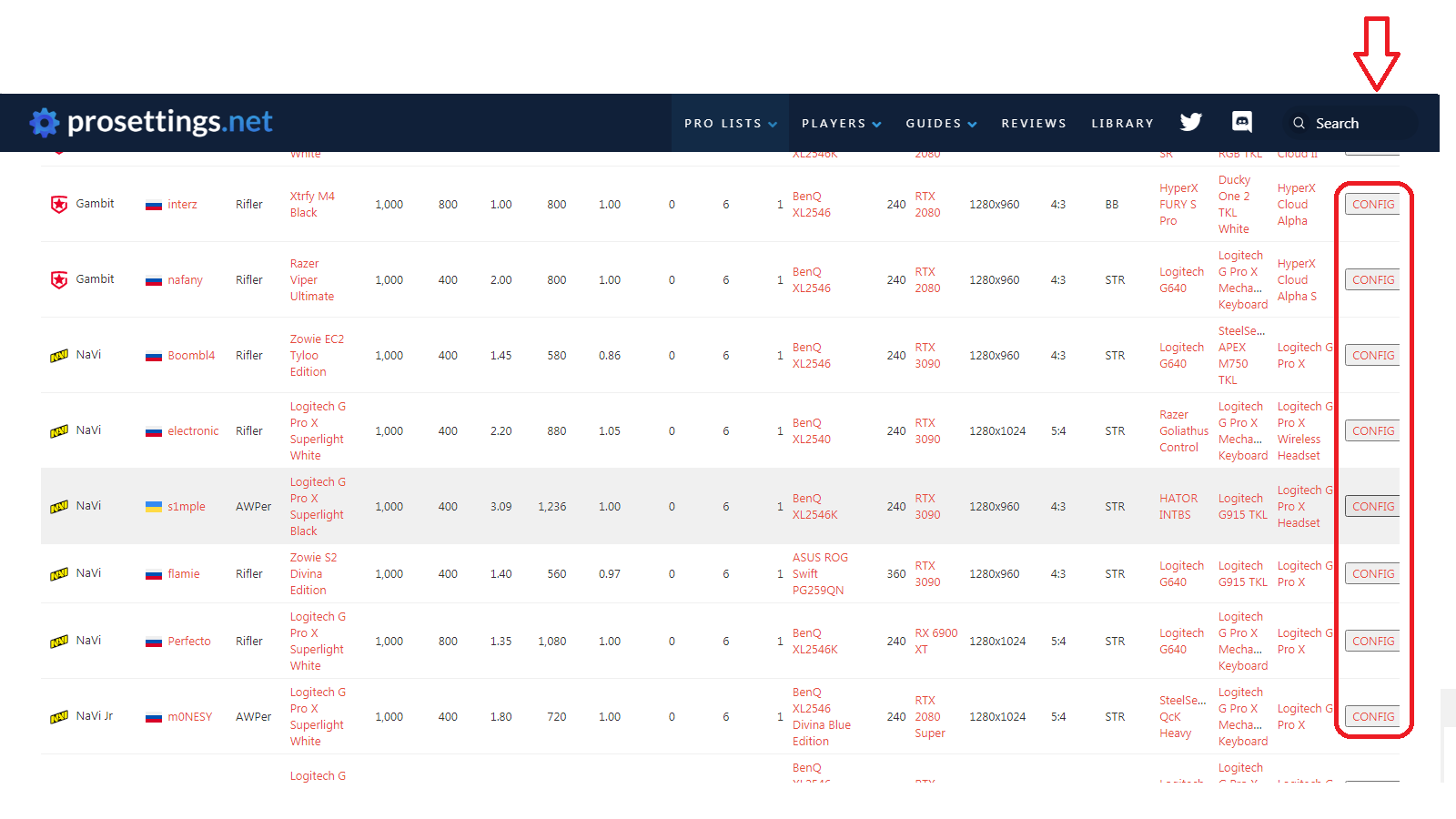
Task: Click Gambit team logo in interz row
Action: point(59,205)
